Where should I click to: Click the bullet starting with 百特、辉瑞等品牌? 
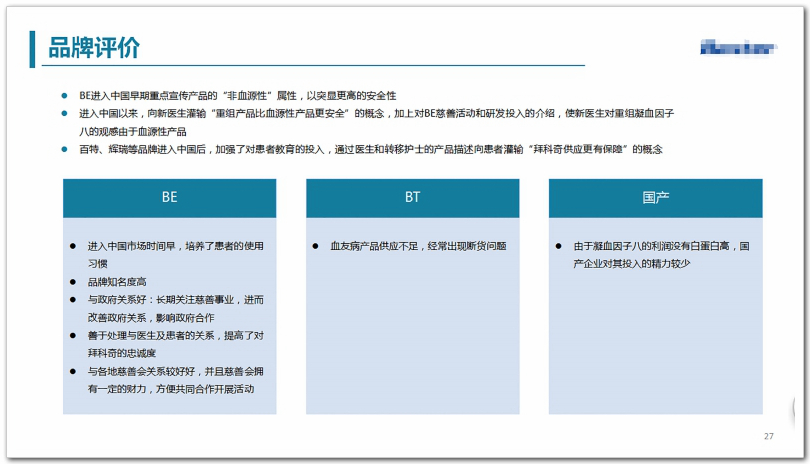coord(370,149)
